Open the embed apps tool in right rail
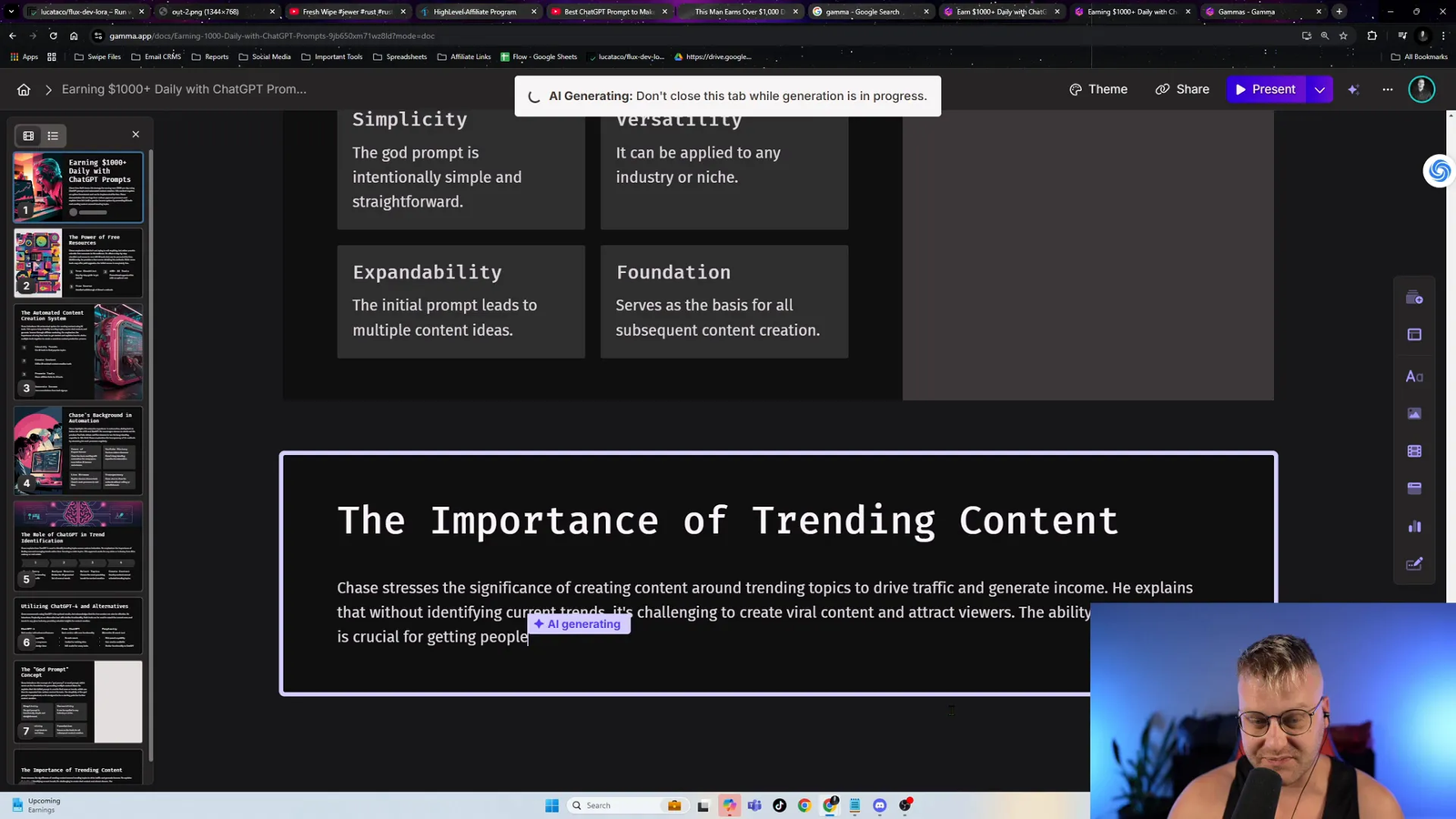 (1414, 488)
